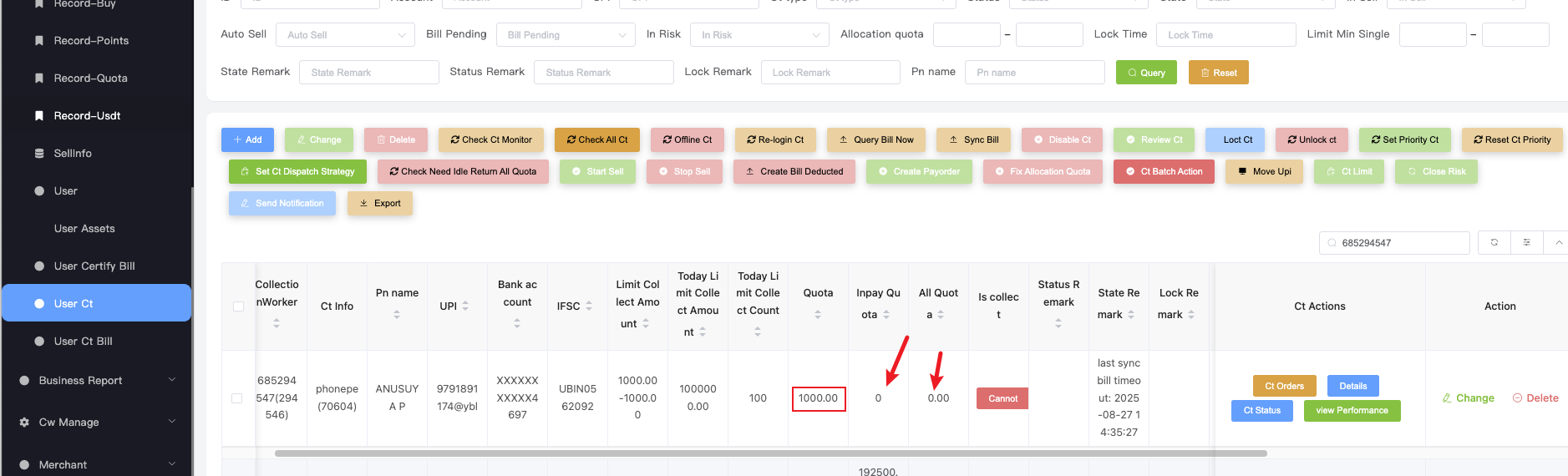Screen dimensions: 1568x476
Task: Open Record-Usdt in the sidebar
Action: pyautogui.click(x=87, y=116)
